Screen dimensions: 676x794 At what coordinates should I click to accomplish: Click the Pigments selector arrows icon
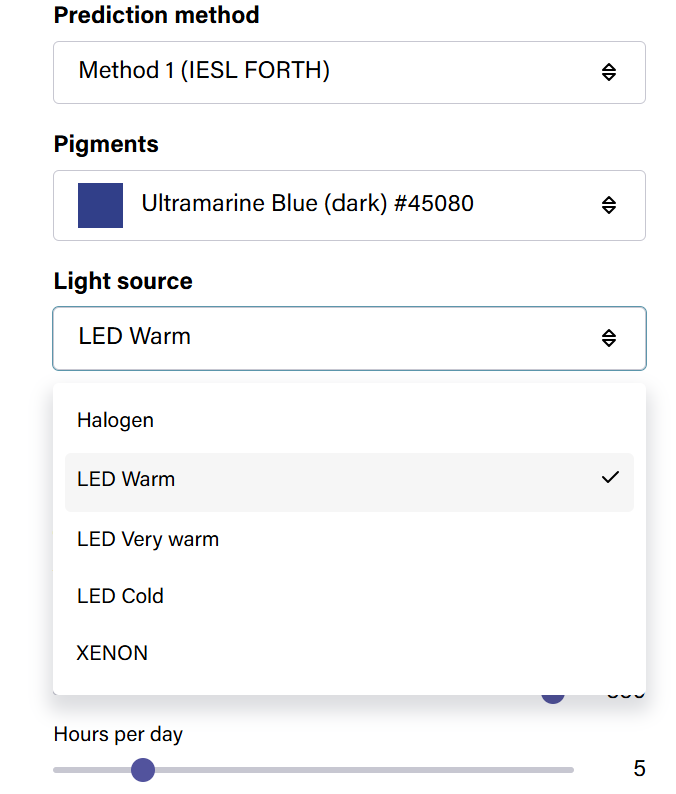(609, 205)
